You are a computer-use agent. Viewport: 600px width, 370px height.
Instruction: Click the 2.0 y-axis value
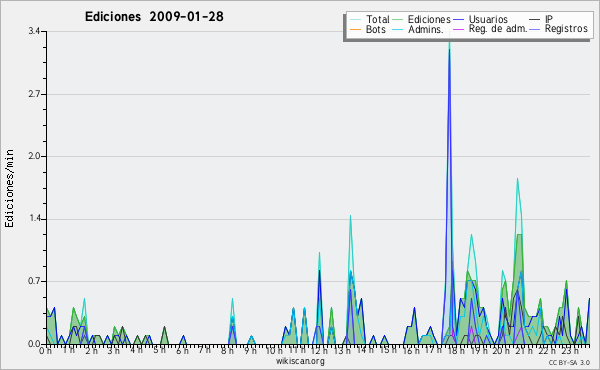tap(34, 156)
